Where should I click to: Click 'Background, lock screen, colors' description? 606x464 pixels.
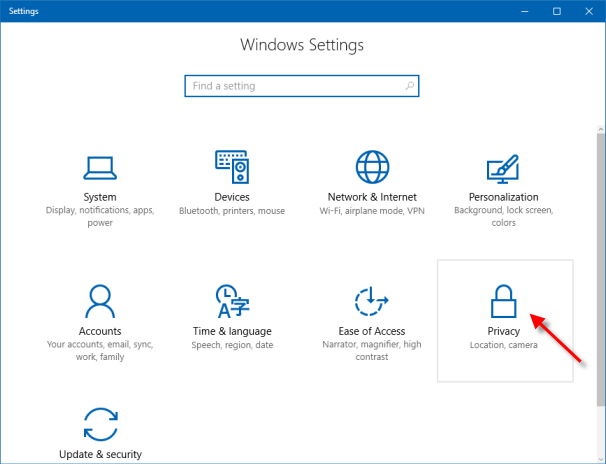tap(504, 216)
